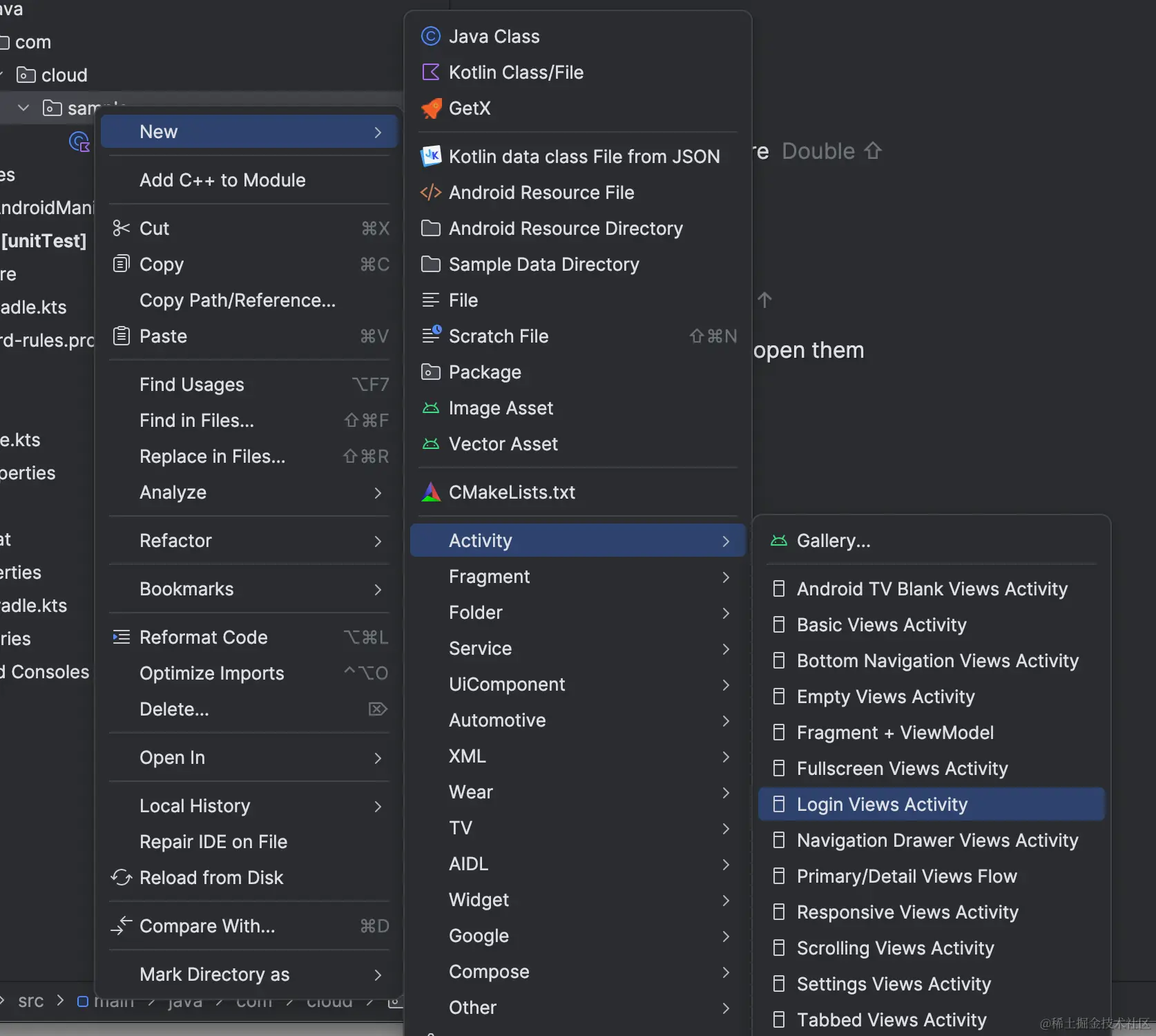The width and height of the screenshot is (1156, 1036).
Task: Click the Android Resource File icon
Action: pyautogui.click(x=431, y=192)
